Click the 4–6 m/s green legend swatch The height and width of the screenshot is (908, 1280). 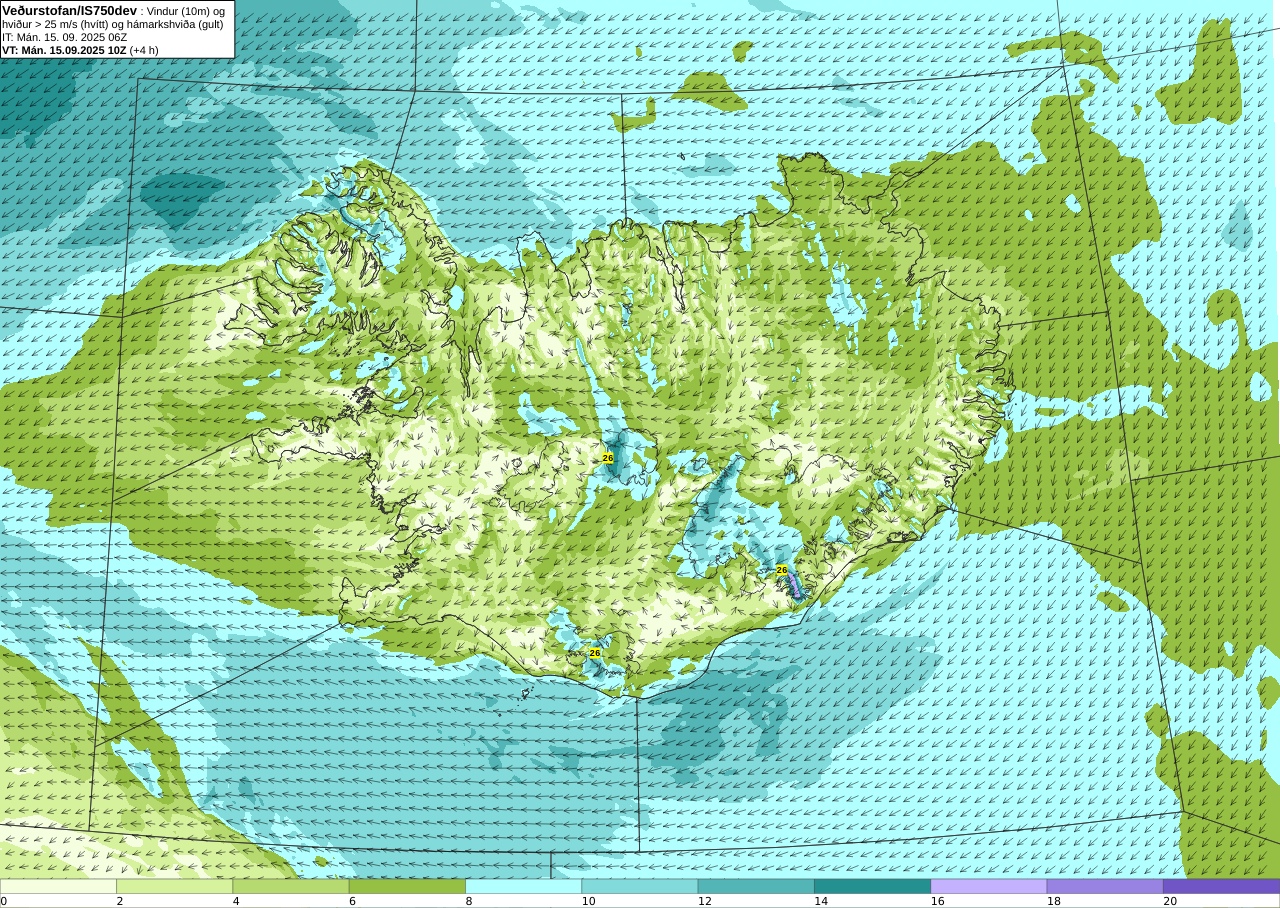291,886
